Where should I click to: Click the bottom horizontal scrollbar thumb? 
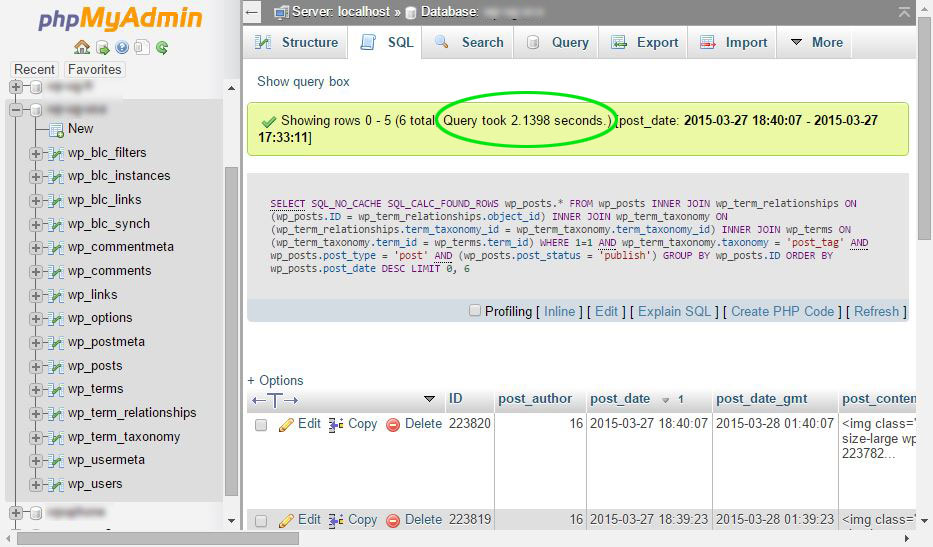coord(158,539)
